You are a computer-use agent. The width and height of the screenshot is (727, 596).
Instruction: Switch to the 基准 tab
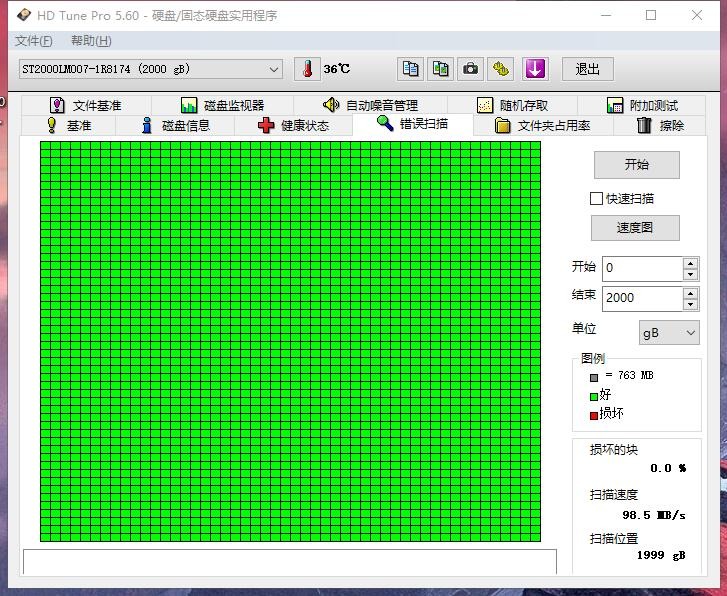69,126
